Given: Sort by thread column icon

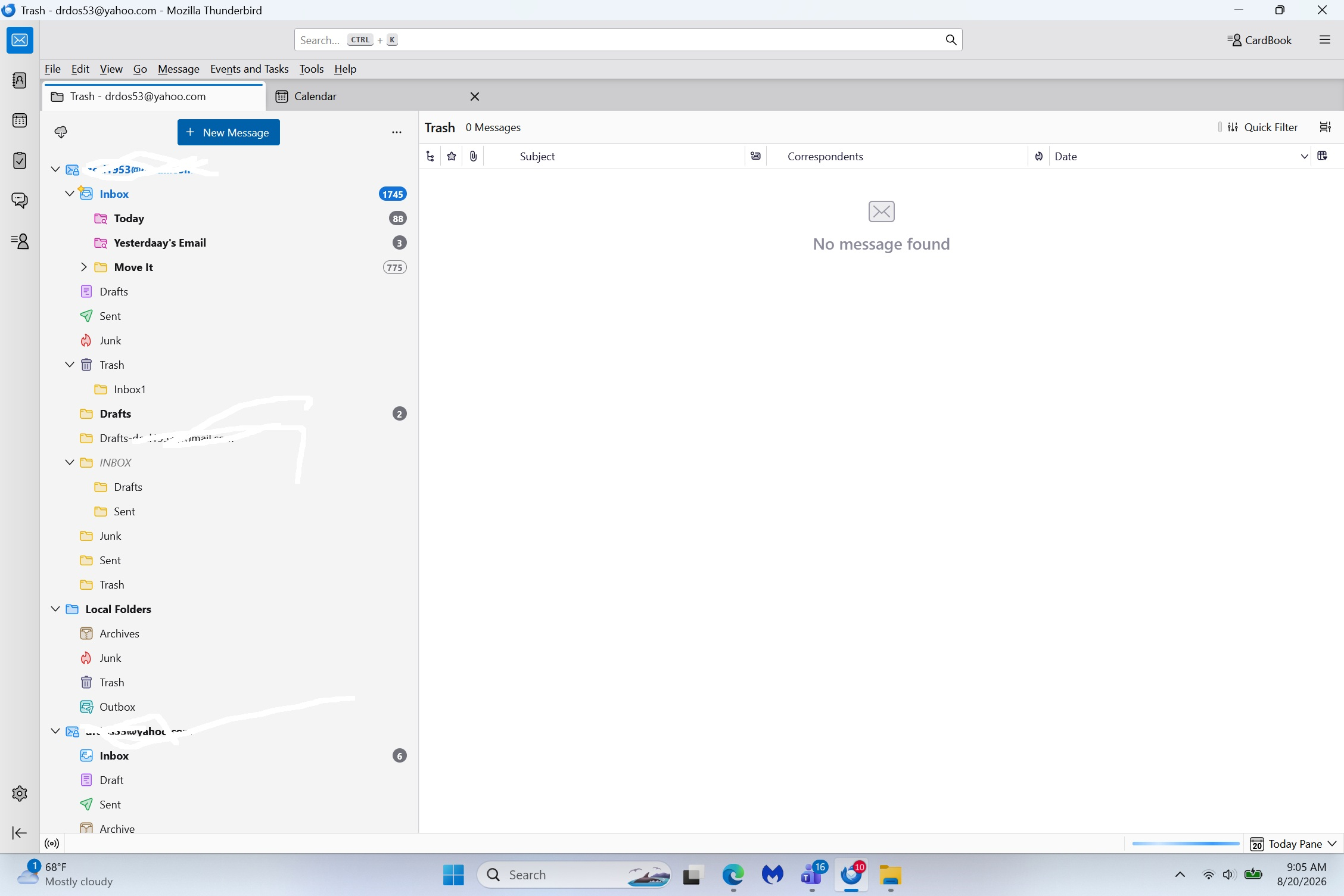Looking at the screenshot, I should 430,156.
